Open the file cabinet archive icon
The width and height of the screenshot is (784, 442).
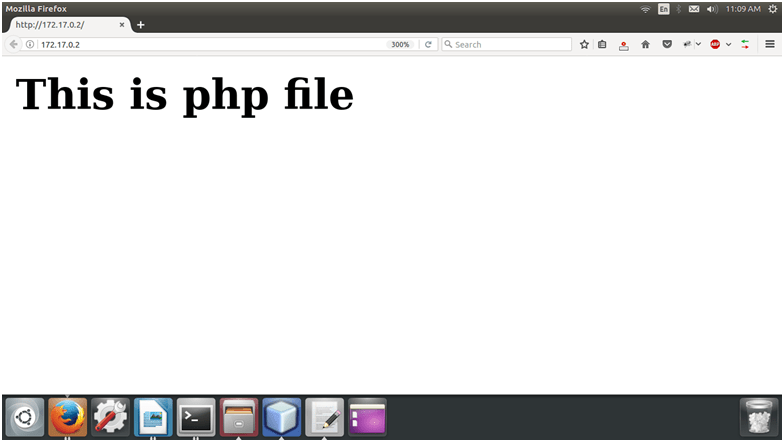click(239, 417)
